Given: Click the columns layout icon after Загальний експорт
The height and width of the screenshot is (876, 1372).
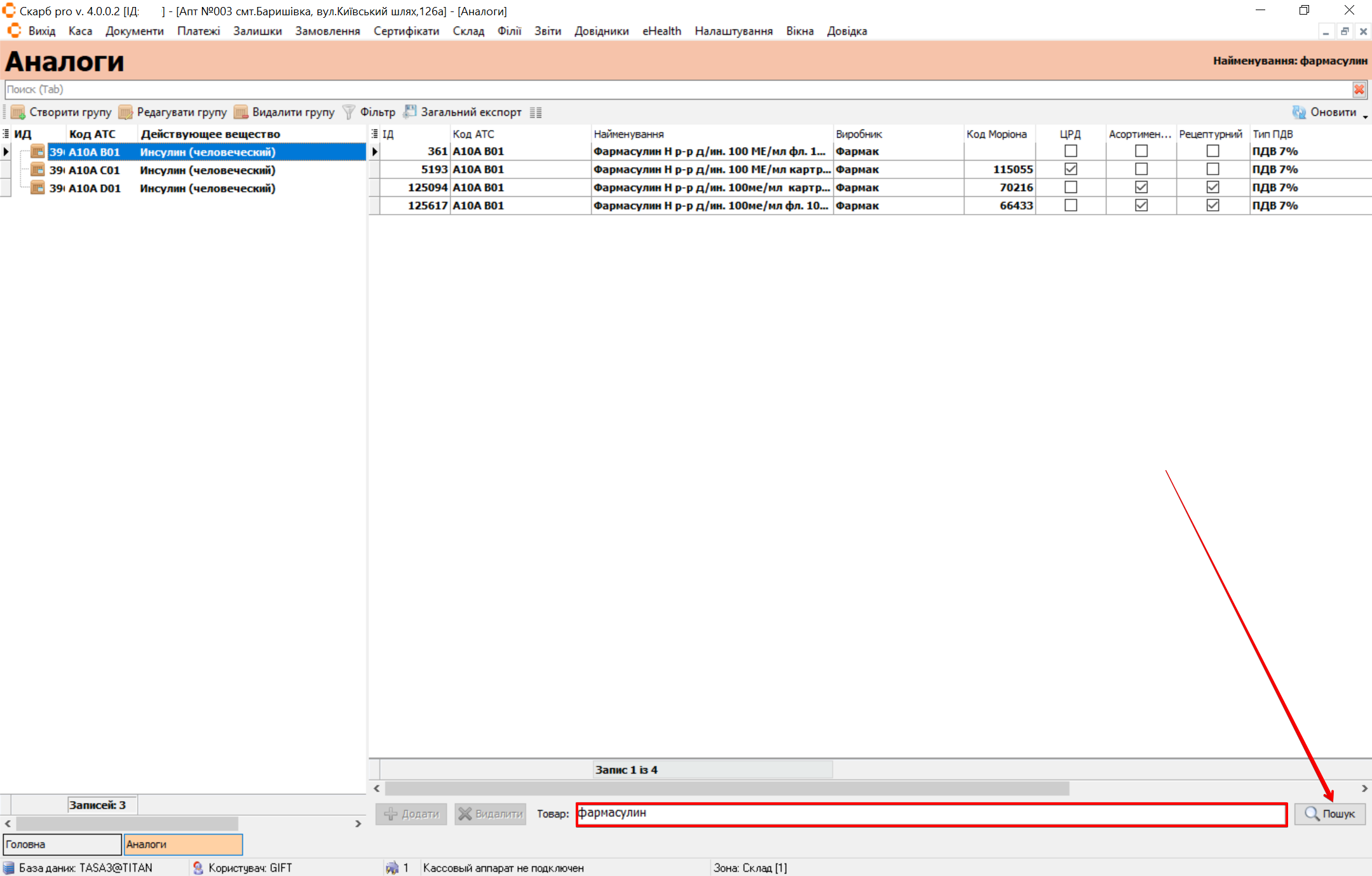Looking at the screenshot, I should [536, 112].
